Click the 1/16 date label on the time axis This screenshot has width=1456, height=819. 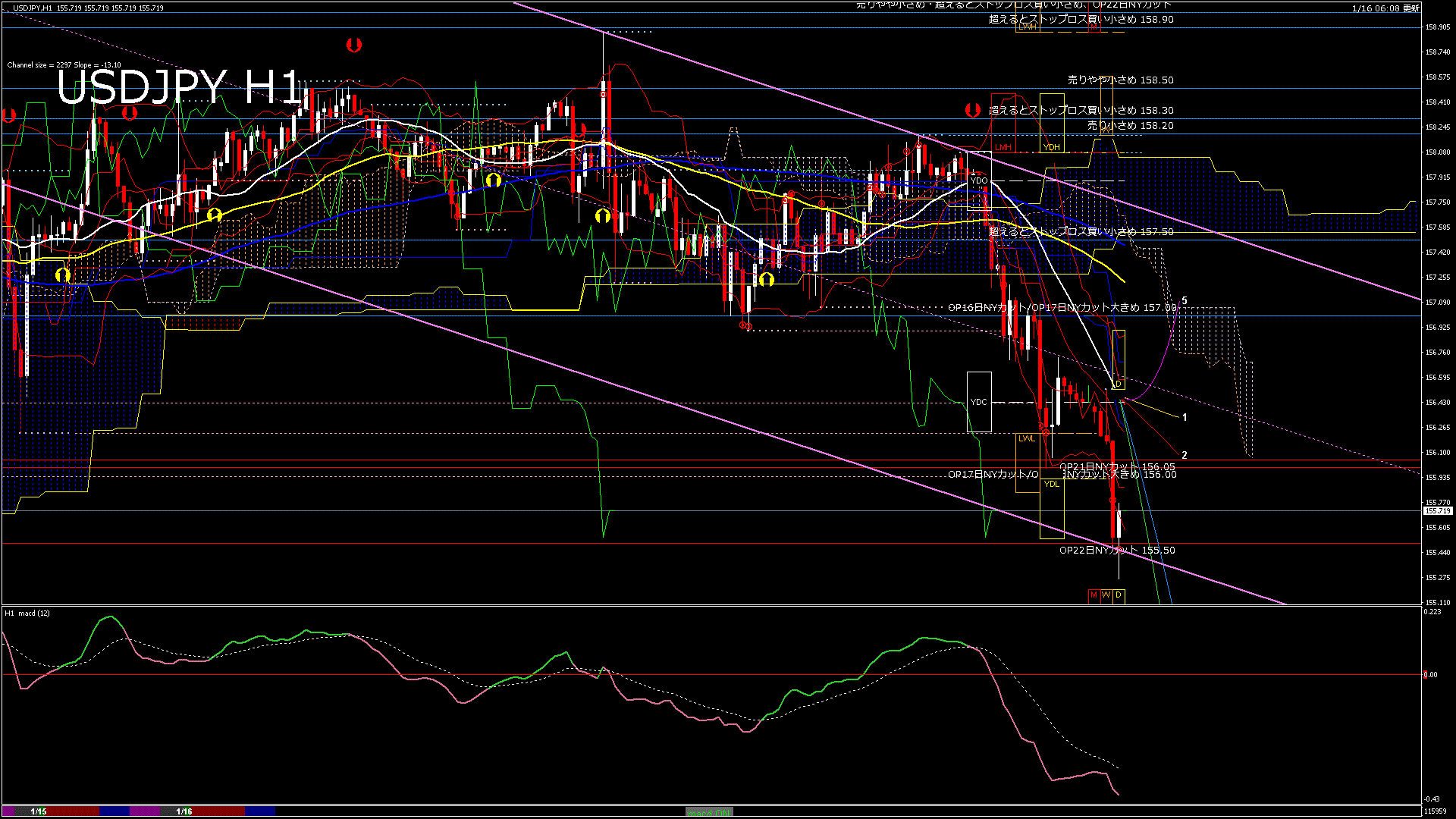[x=184, y=811]
